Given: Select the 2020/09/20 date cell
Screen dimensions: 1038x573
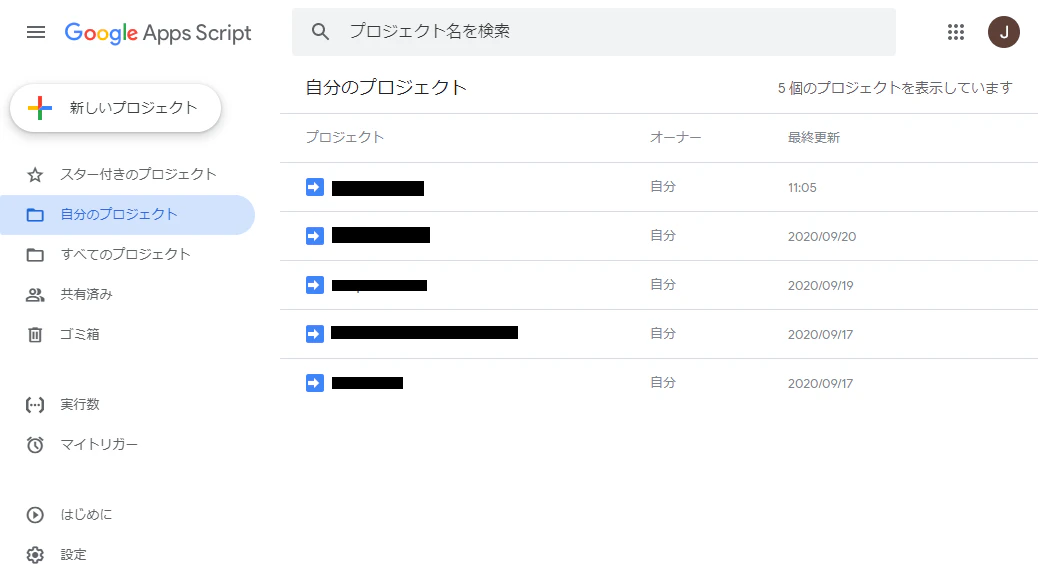Looking at the screenshot, I should [822, 236].
